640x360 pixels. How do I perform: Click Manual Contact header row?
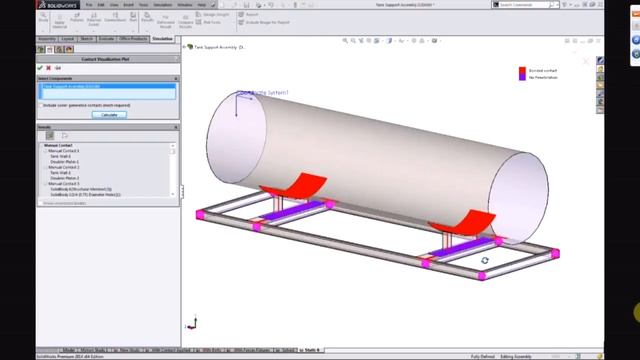coord(58,145)
